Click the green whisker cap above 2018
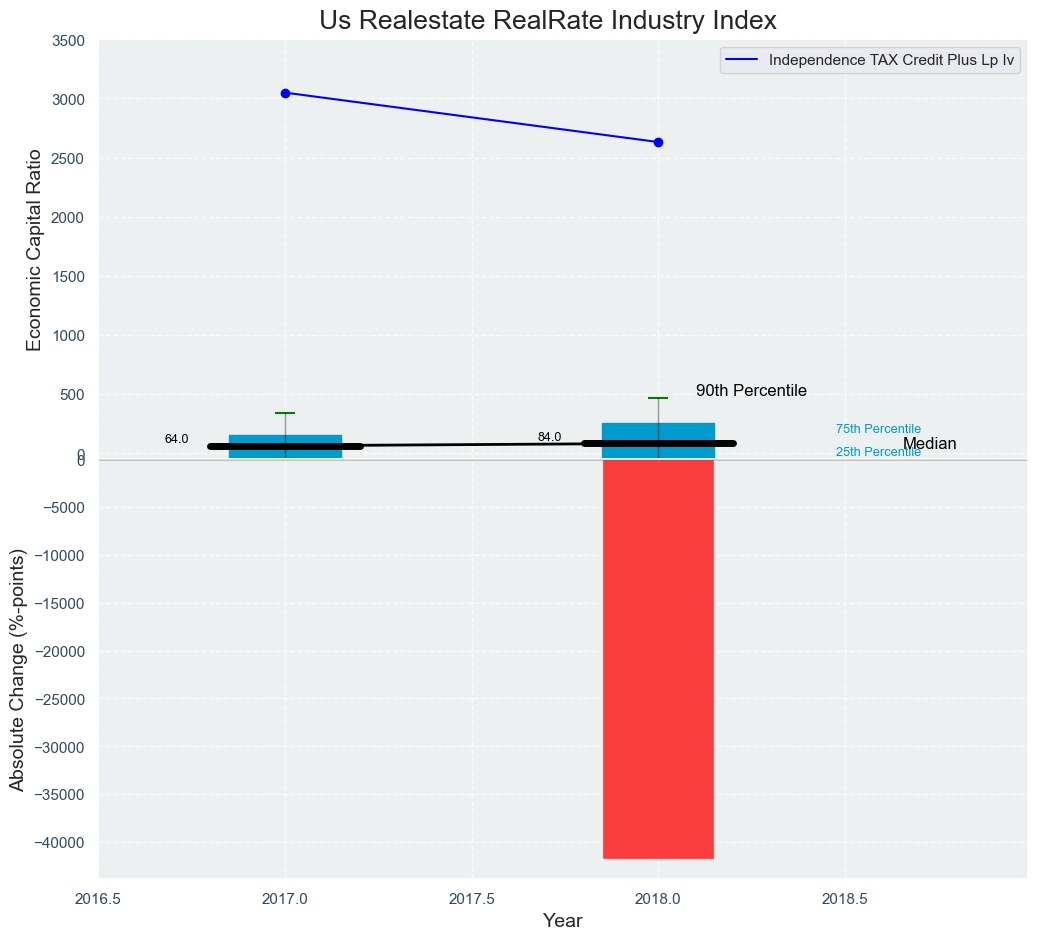Image resolution: width=1038 pixels, height=940 pixels. click(x=658, y=398)
